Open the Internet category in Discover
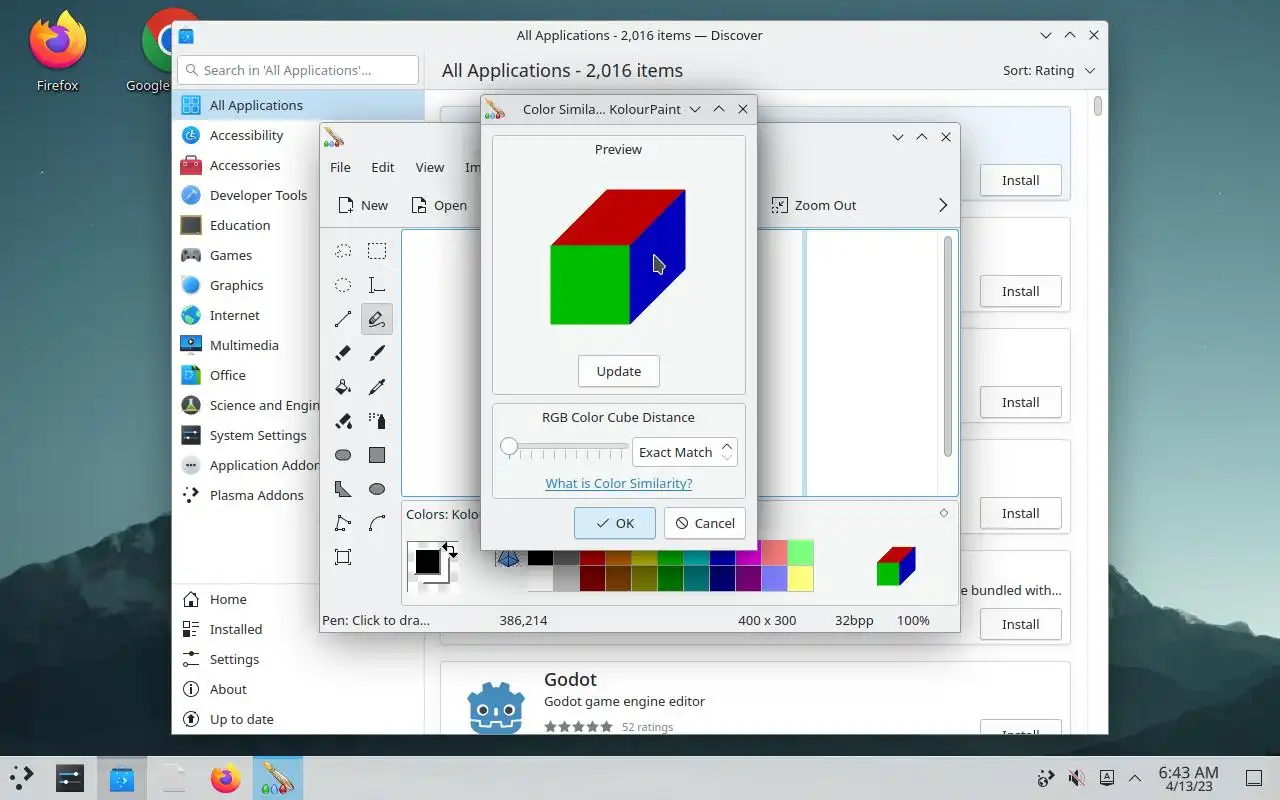 pyautogui.click(x=246, y=315)
